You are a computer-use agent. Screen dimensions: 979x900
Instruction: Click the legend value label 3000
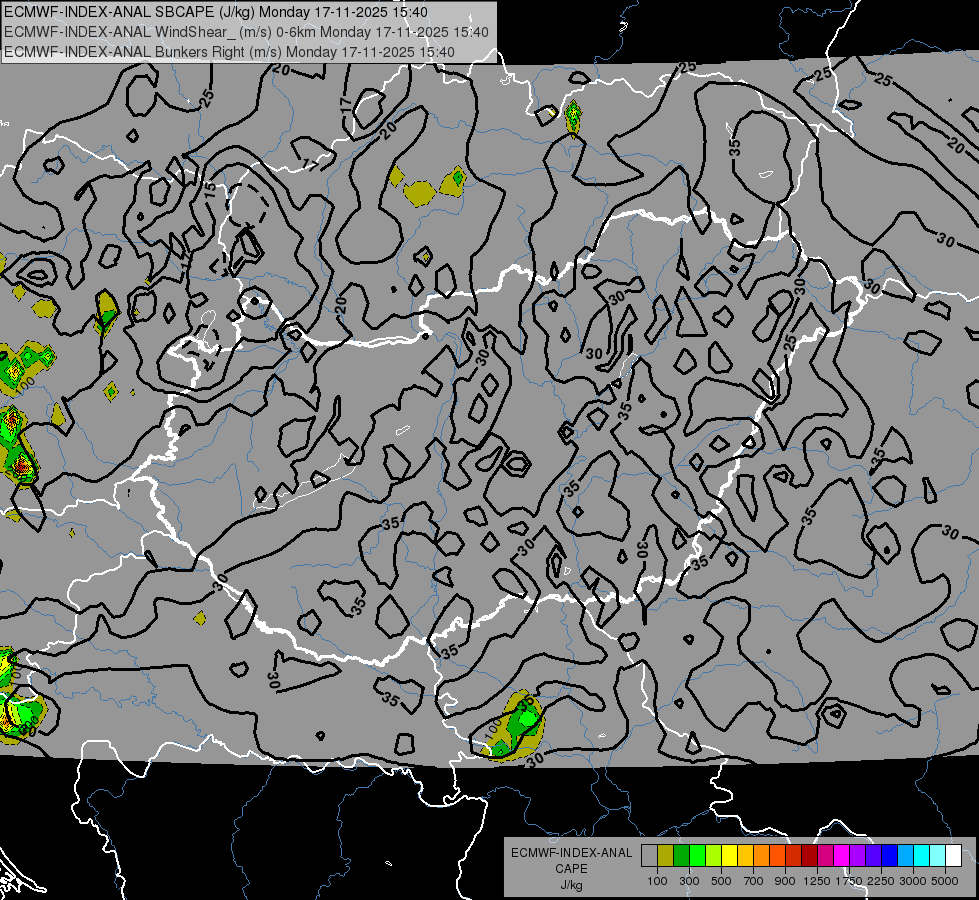(913, 882)
